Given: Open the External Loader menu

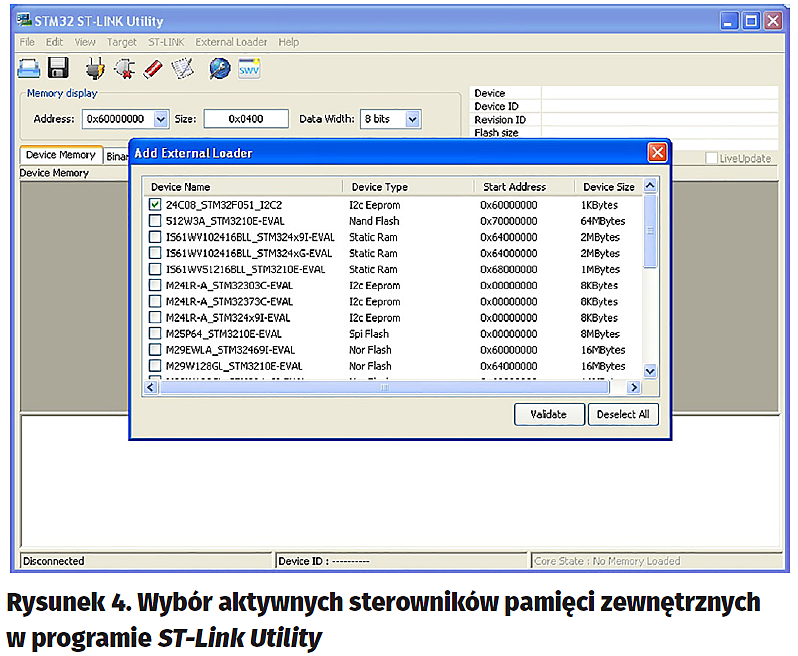Looking at the screenshot, I should tap(231, 42).
